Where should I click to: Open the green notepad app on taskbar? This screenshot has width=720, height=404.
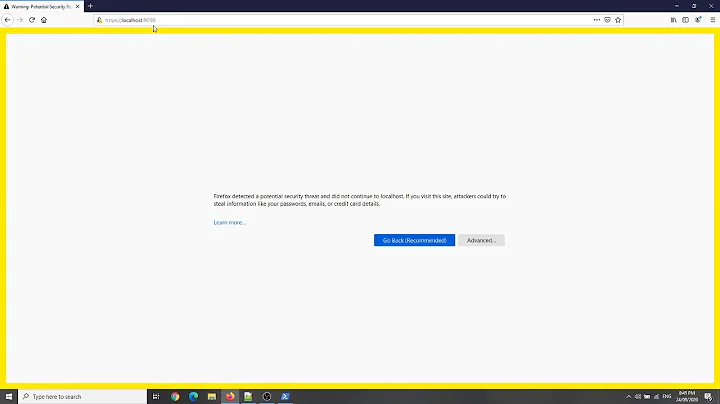coord(248,396)
